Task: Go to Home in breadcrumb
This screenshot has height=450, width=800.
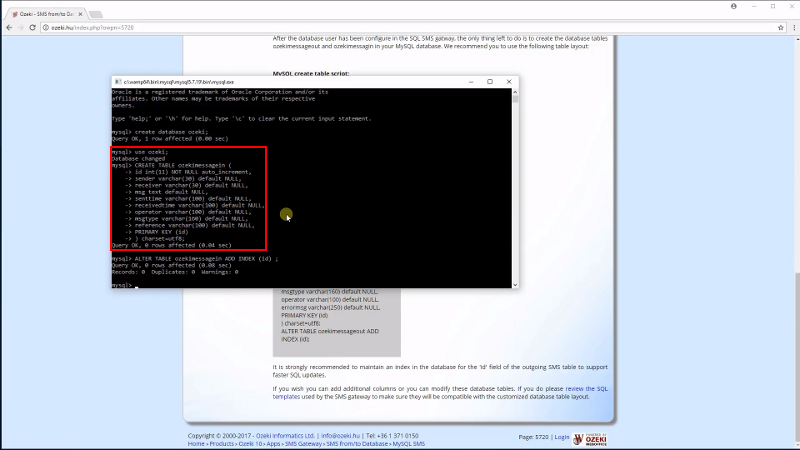Action: 196,444
